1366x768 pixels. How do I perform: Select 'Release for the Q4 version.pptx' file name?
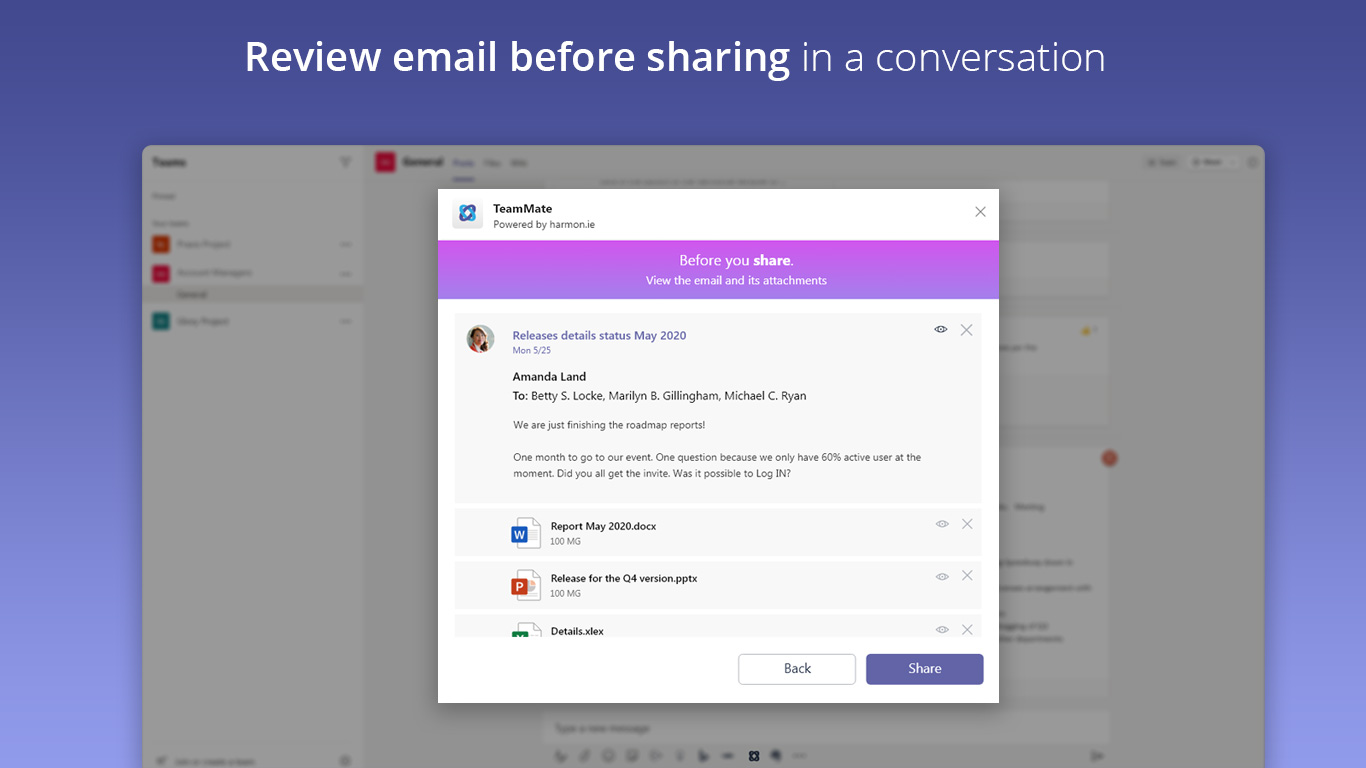(624, 578)
